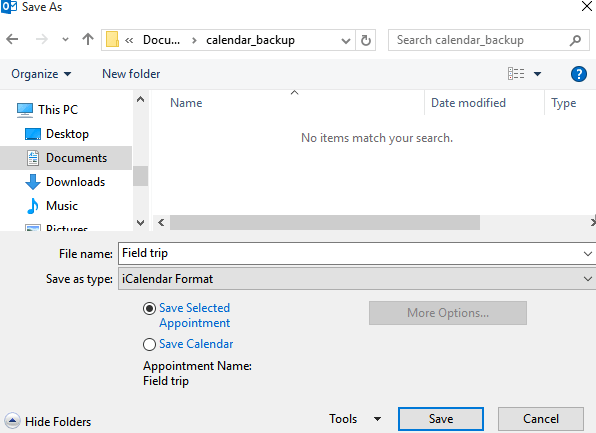596x433 pixels.
Task: Click the Cancel button
Action: pyautogui.click(x=541, y=419)
